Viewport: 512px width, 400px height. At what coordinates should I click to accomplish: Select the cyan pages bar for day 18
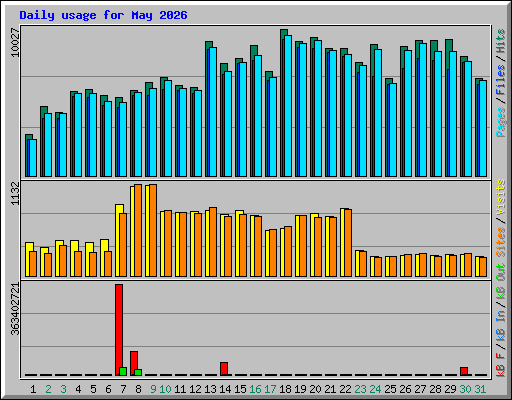288,106
